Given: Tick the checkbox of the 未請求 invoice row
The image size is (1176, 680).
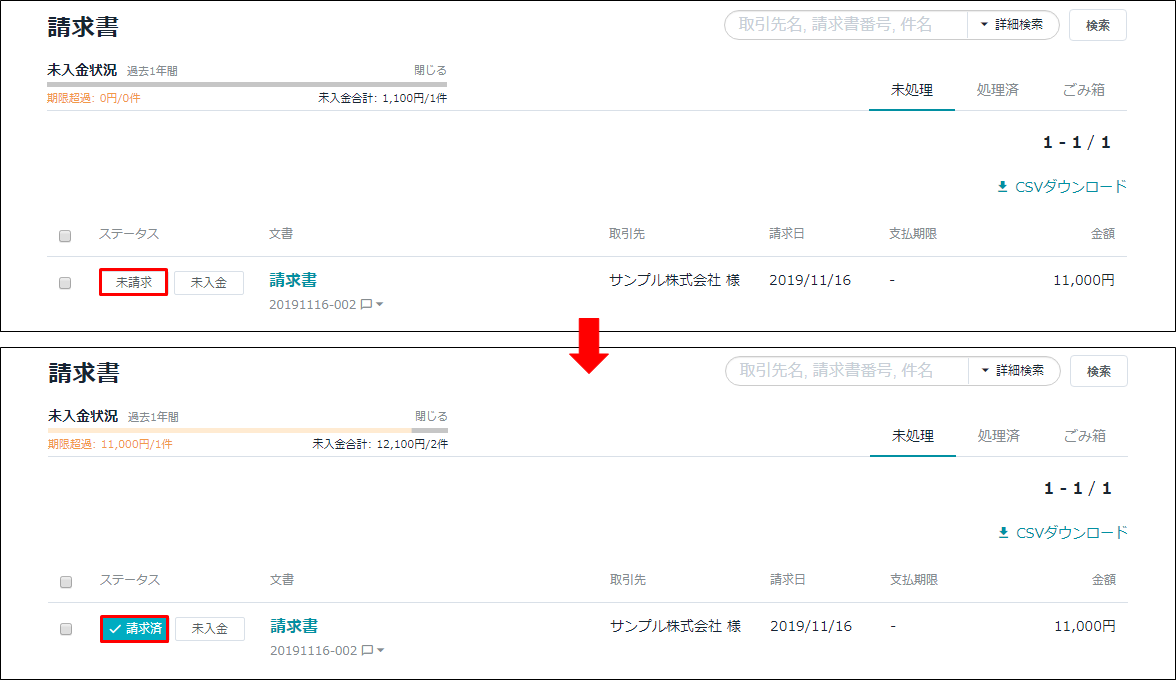Looking at the screenshot, I should coord(65,283).
